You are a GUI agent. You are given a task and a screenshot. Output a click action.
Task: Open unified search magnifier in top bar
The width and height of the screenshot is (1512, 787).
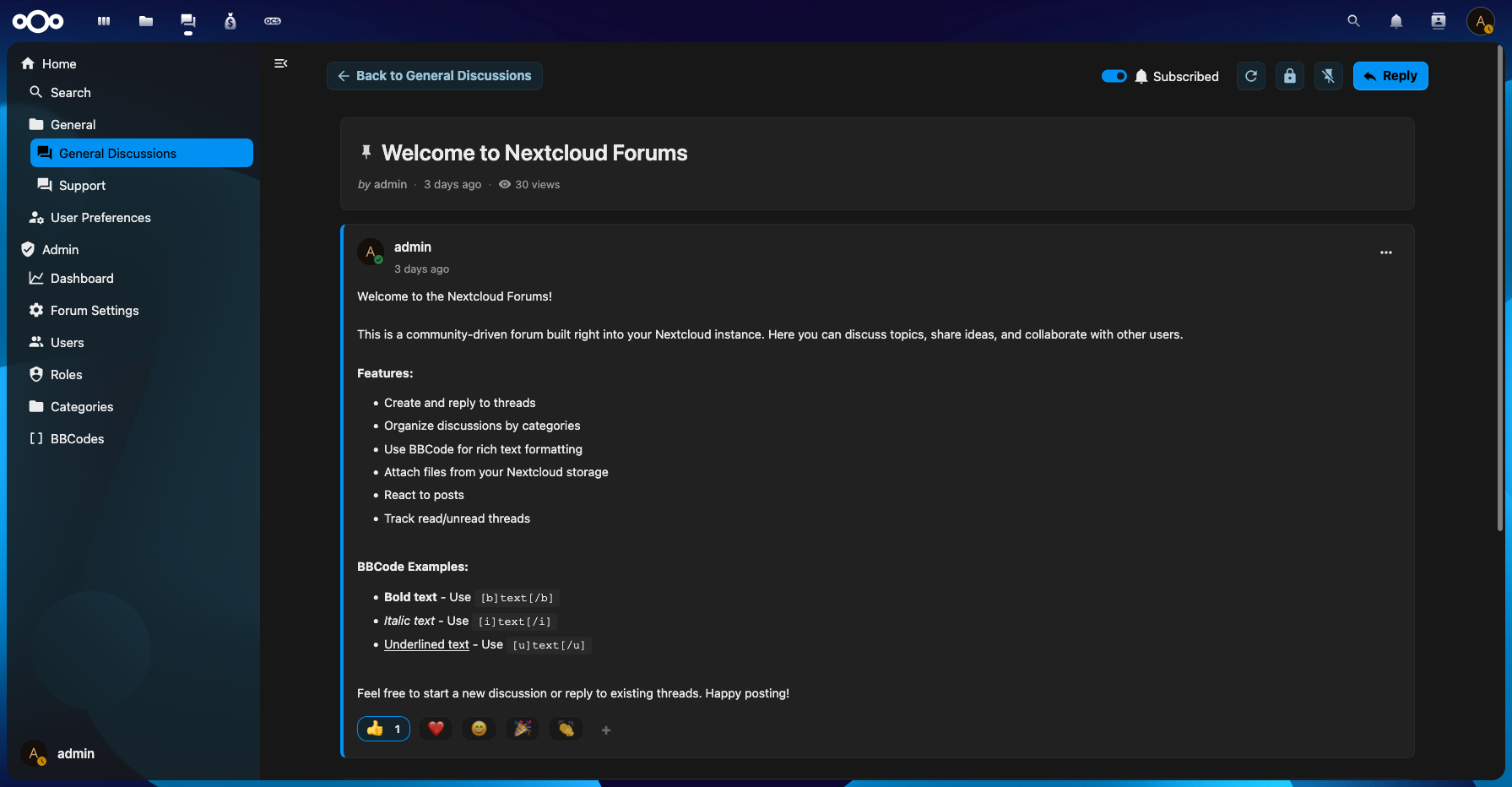click(x=1354, y=21)
